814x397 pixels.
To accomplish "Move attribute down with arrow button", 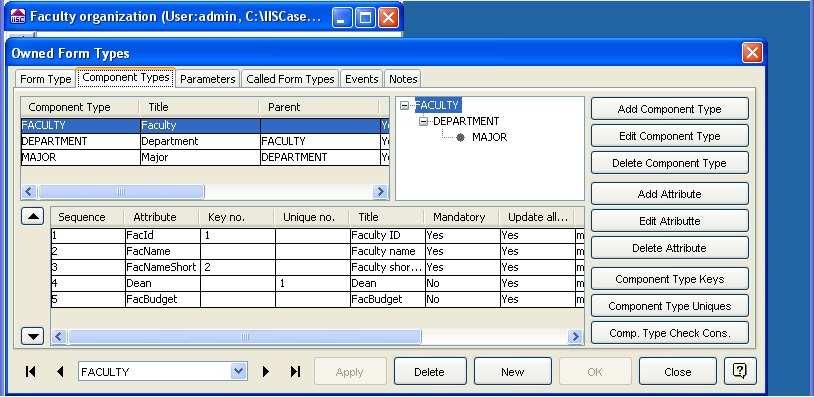I will click(32, 336).
